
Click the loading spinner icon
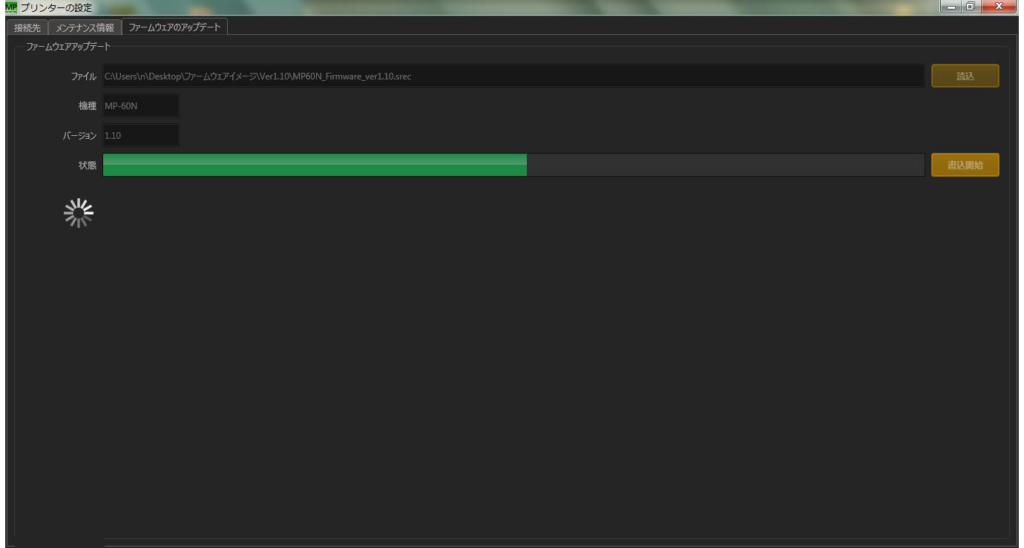point(78,213)
